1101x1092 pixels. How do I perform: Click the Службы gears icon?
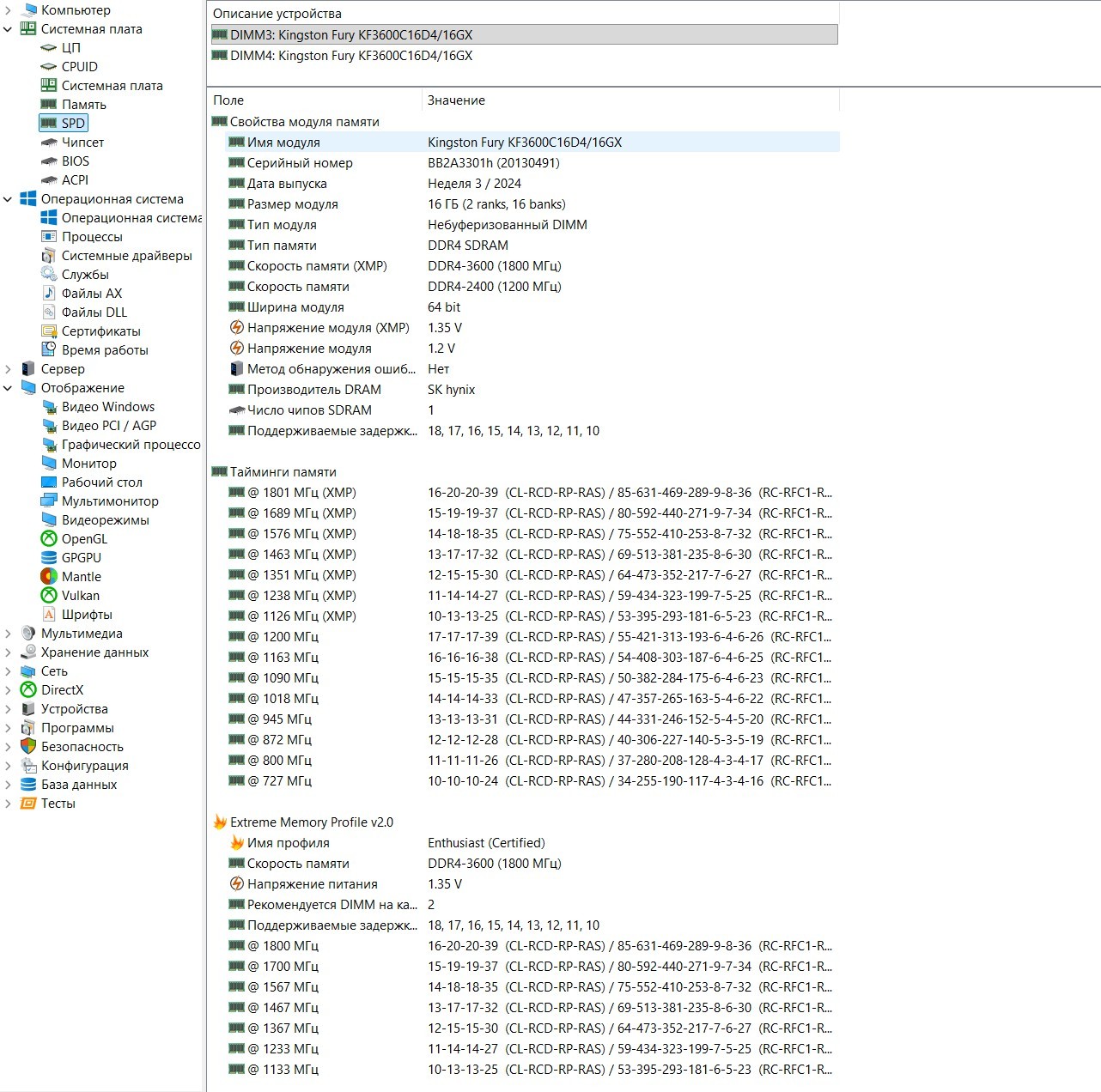click(49, 274)
